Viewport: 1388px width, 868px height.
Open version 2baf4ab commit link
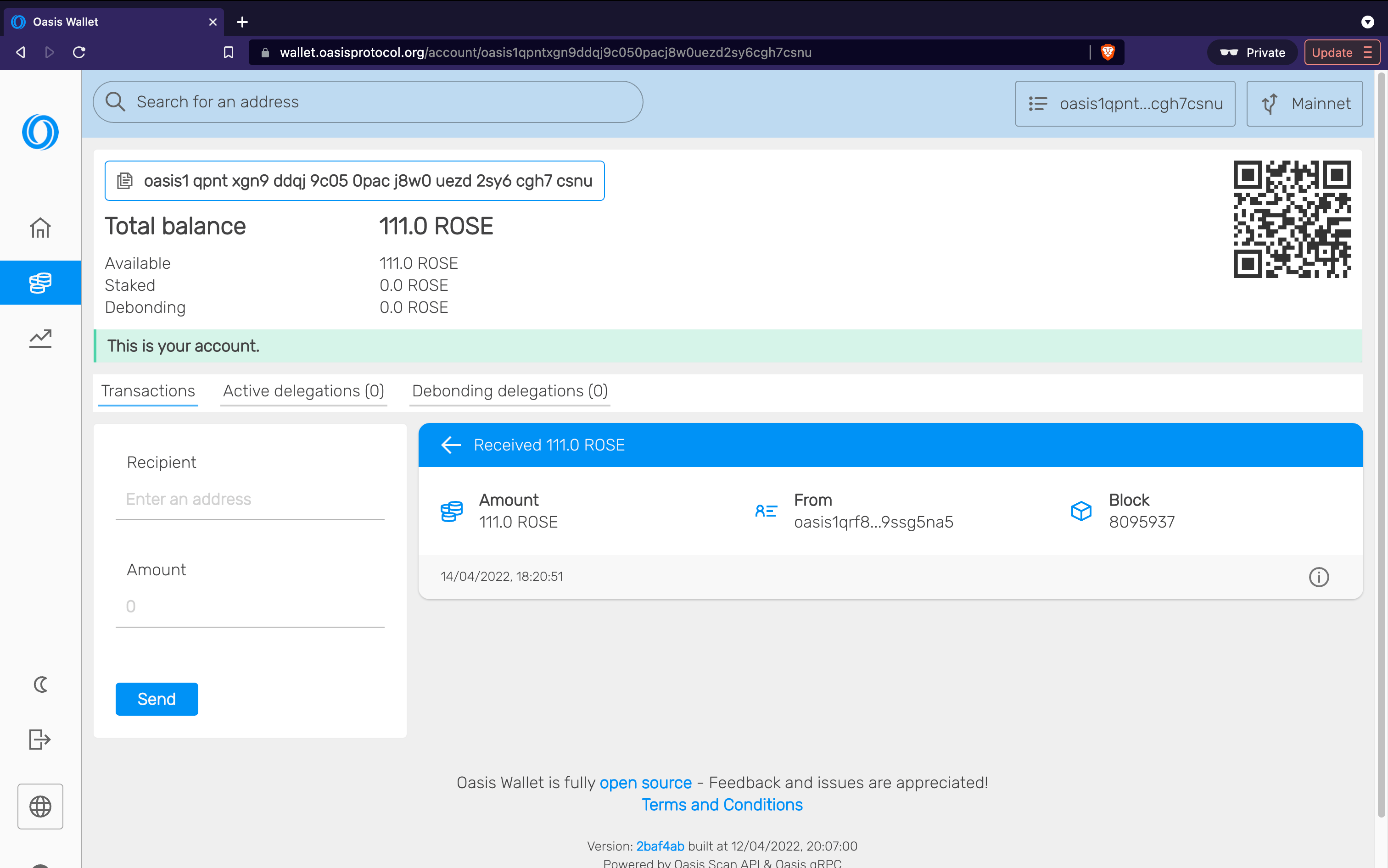pos(660,846)
